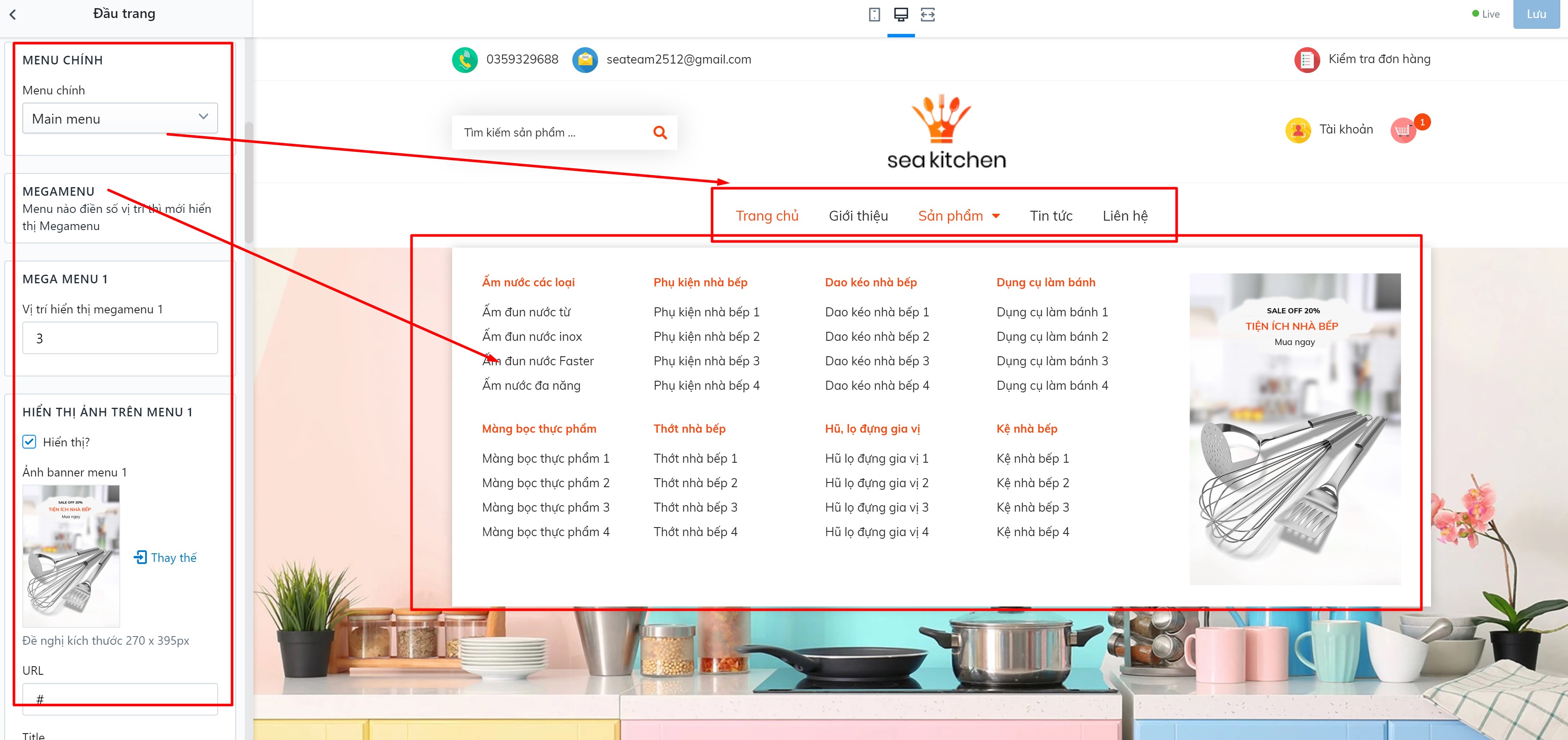Click the Phụ kiện nhà bếp heading

[701, 282]
